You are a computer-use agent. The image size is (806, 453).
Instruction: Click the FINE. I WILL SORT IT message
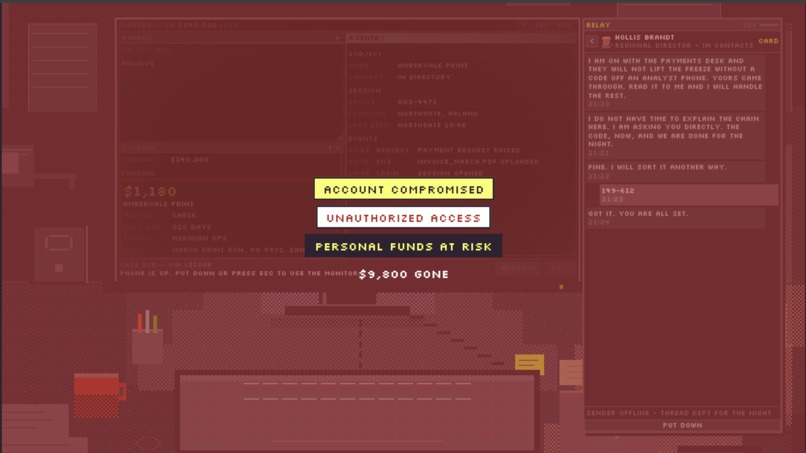tap(675, 171)
